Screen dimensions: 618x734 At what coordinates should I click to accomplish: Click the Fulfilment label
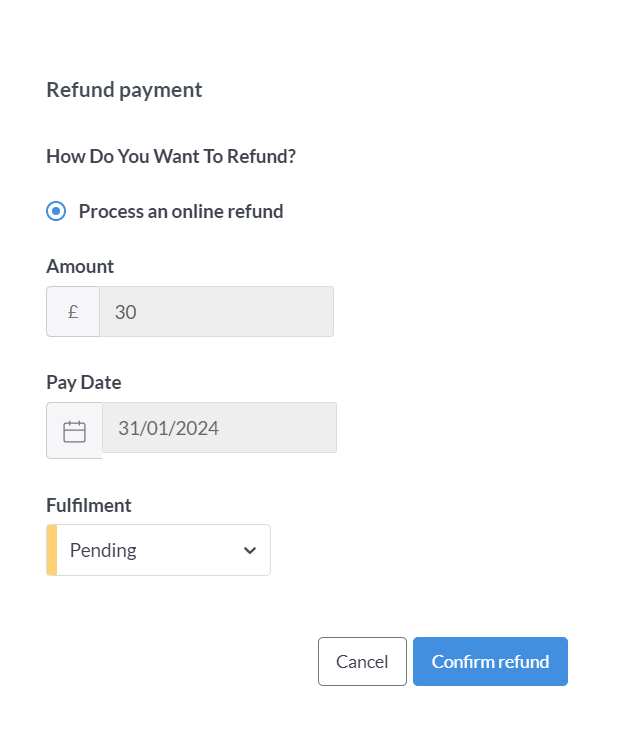pyautogui.click(x=89, y=506)
